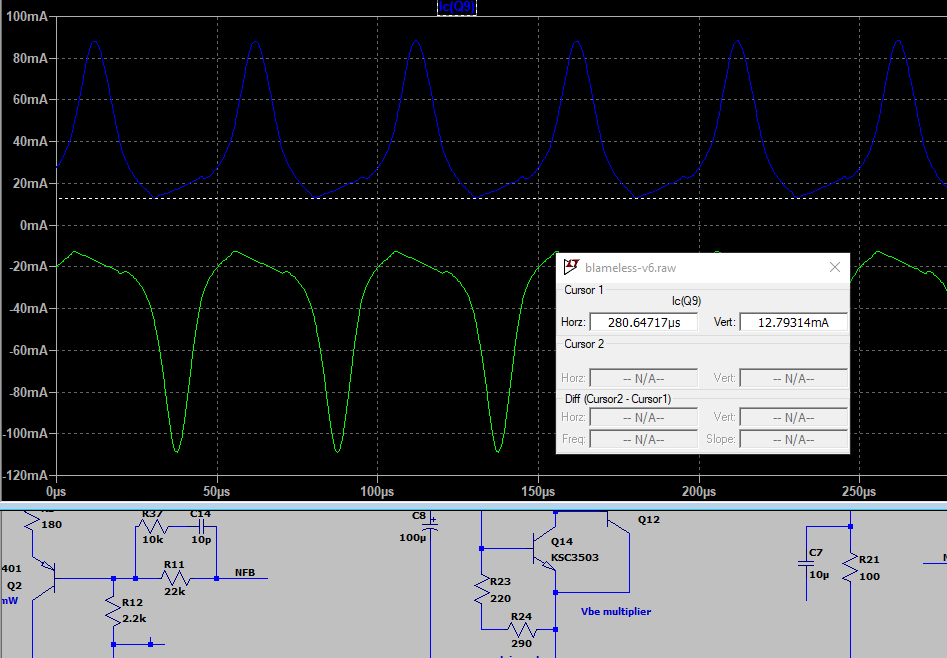The width and height of the screenshot is (947, 658).
Task: Click Cursor 2 Vert N/A field
Action: coord(793,378)
